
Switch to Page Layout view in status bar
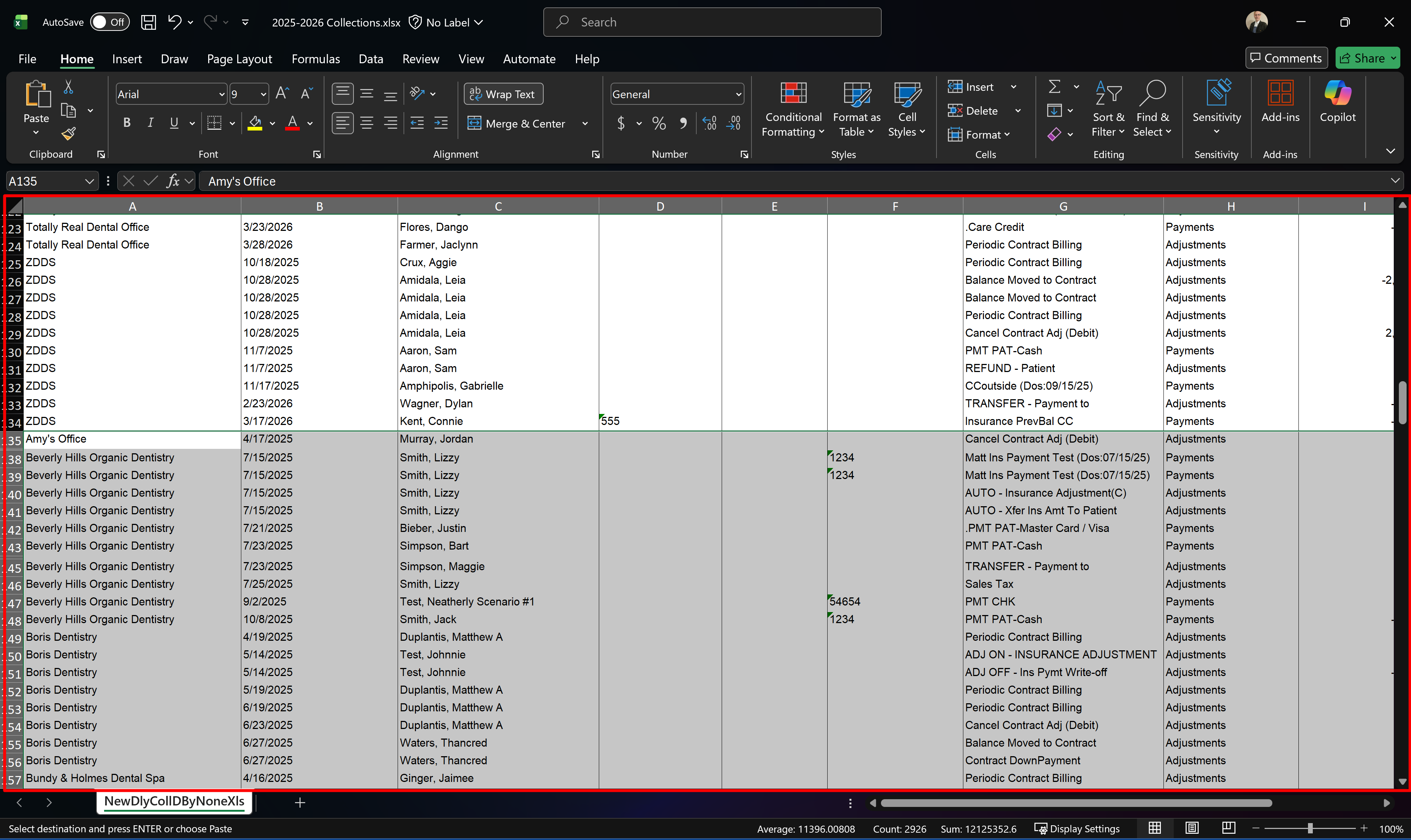pyautogui.click(x=1192, y=828)
